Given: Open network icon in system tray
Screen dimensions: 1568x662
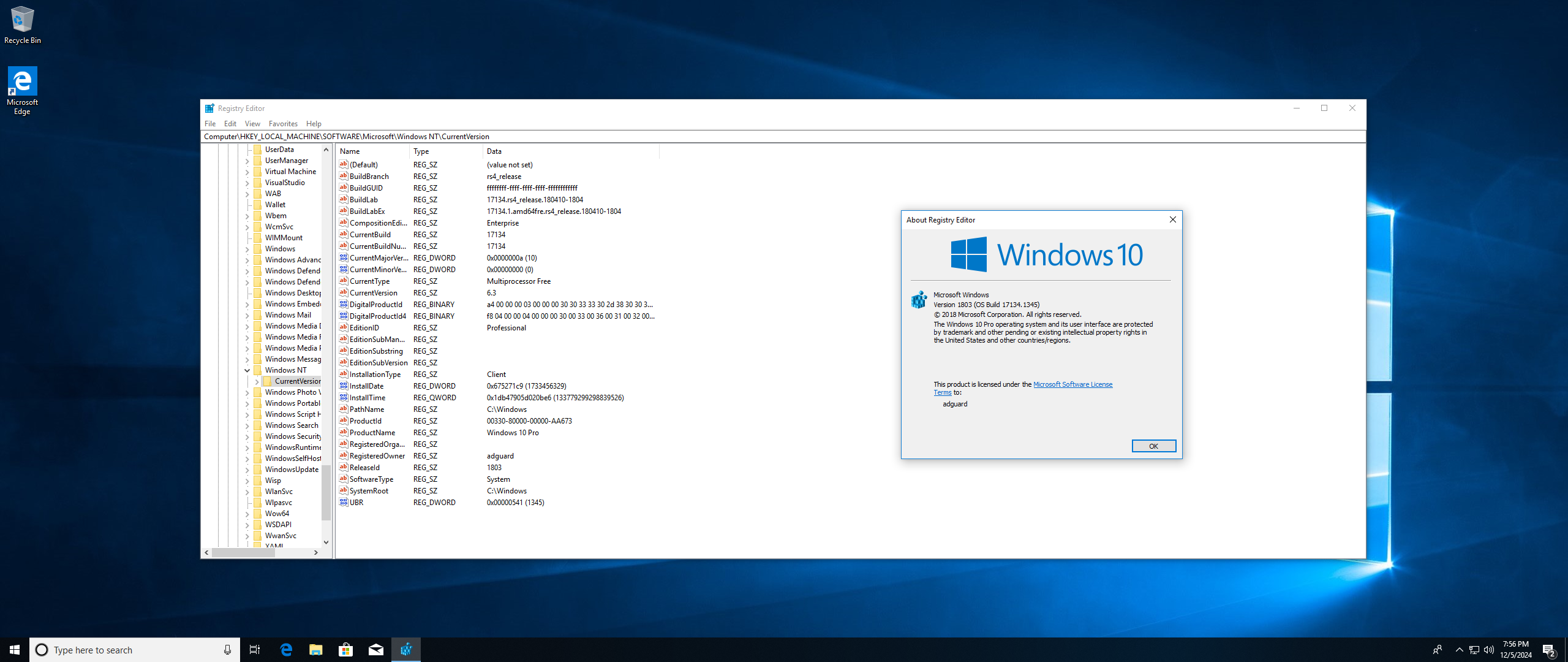Looking at the screenshot, I should point(1474,650).
